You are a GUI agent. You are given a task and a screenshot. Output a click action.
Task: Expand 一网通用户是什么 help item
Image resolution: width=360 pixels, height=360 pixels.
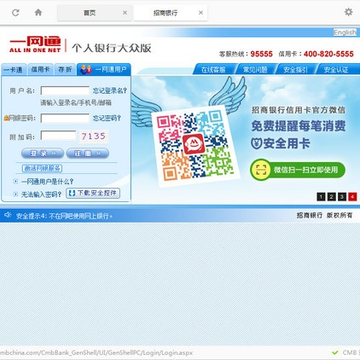47,182
